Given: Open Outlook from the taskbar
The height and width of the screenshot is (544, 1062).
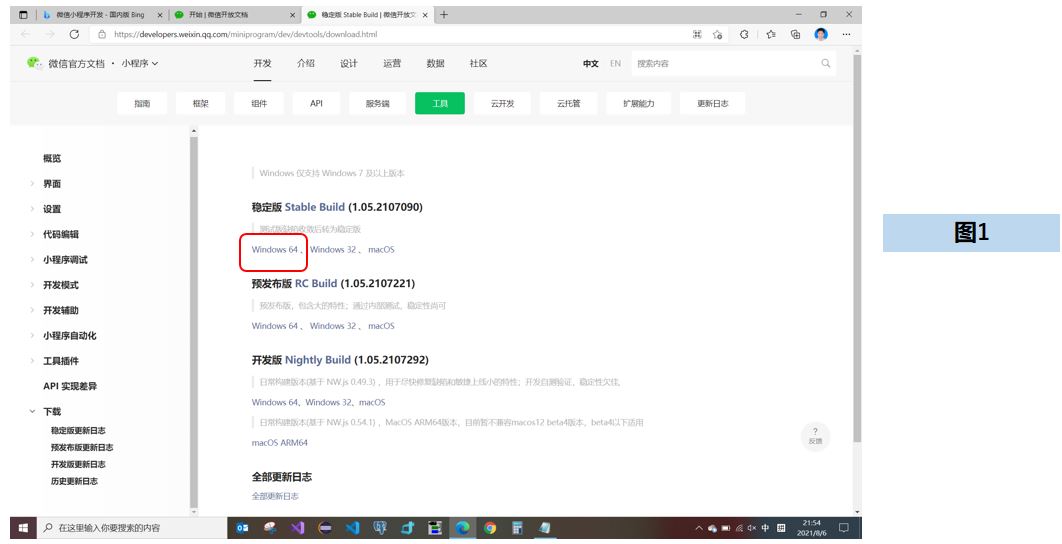Looking at the screenshot, I should [242, 528].
